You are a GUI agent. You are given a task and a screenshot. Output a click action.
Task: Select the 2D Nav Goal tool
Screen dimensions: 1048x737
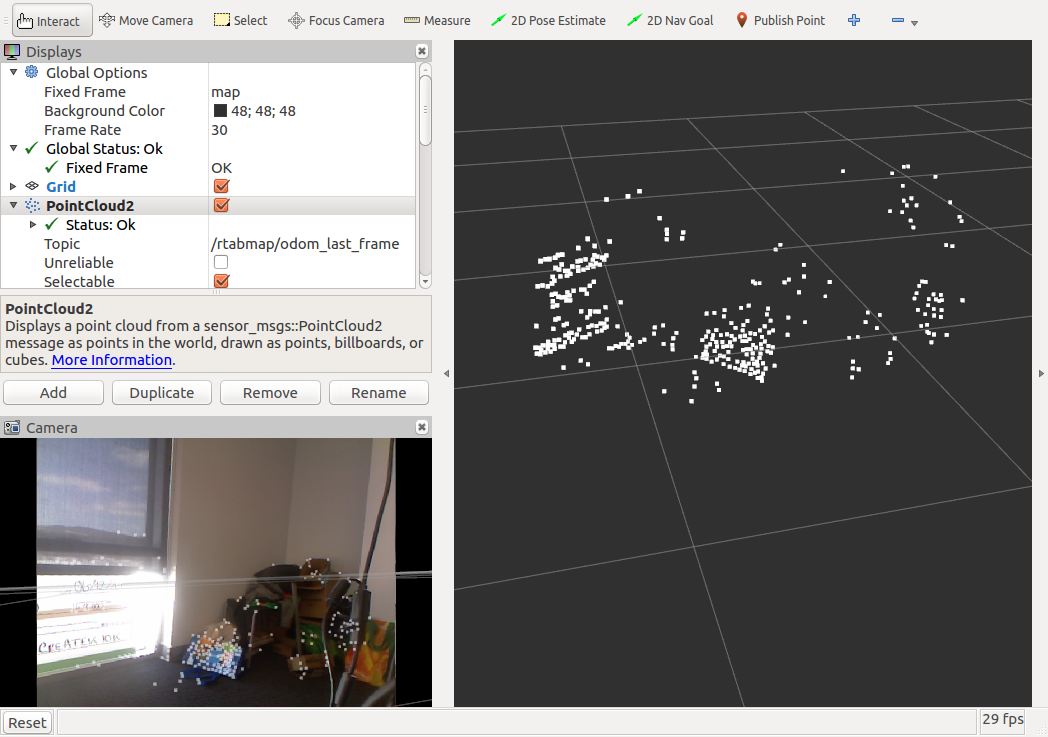point(670,20)
